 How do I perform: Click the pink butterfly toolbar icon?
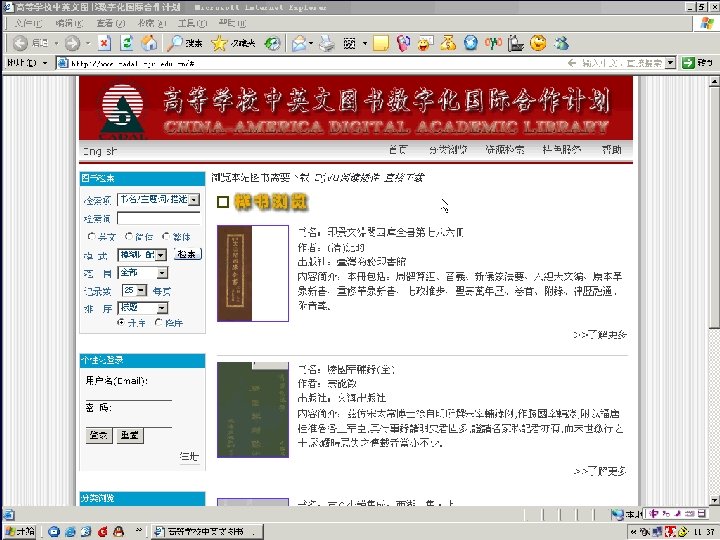pos(403,44)
